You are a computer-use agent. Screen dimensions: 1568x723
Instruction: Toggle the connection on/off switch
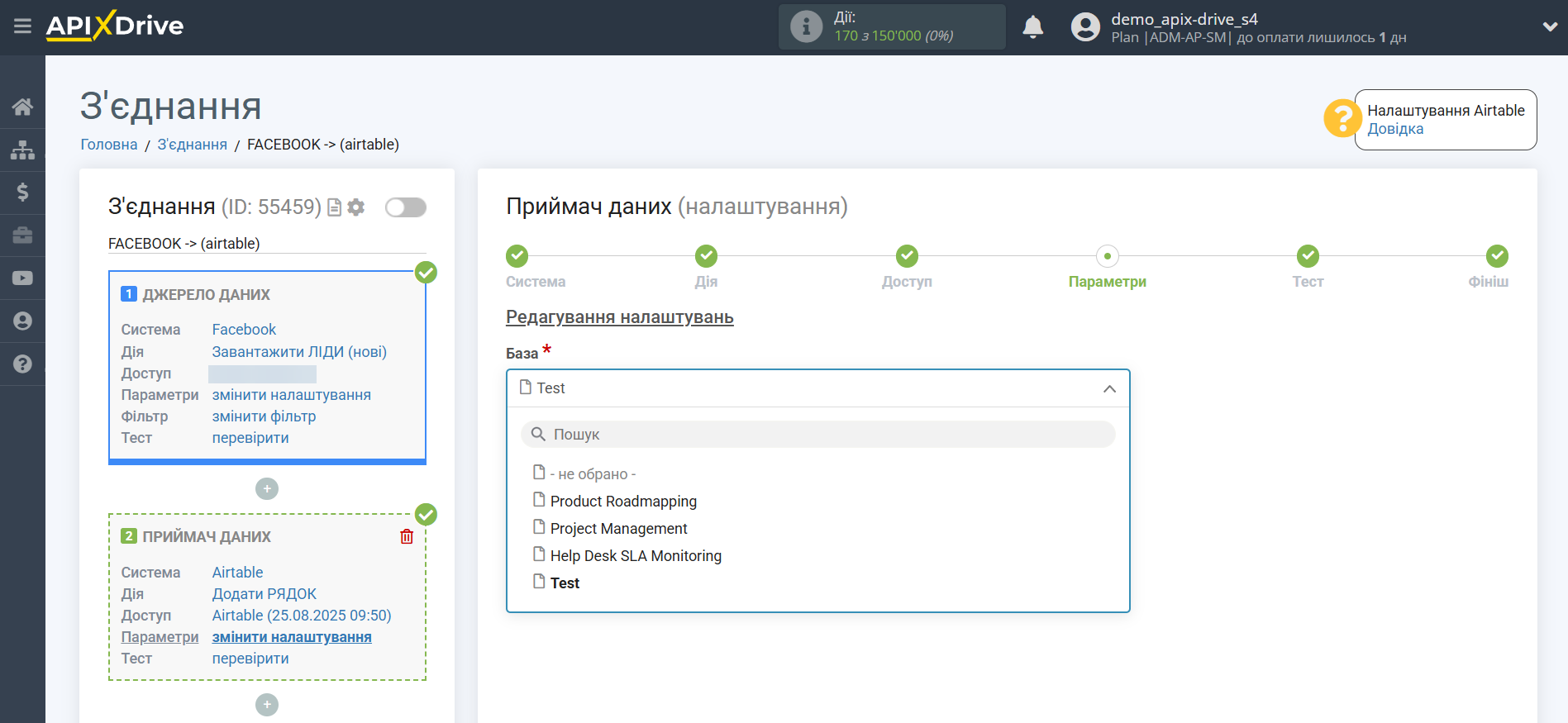tap(405, 207)
